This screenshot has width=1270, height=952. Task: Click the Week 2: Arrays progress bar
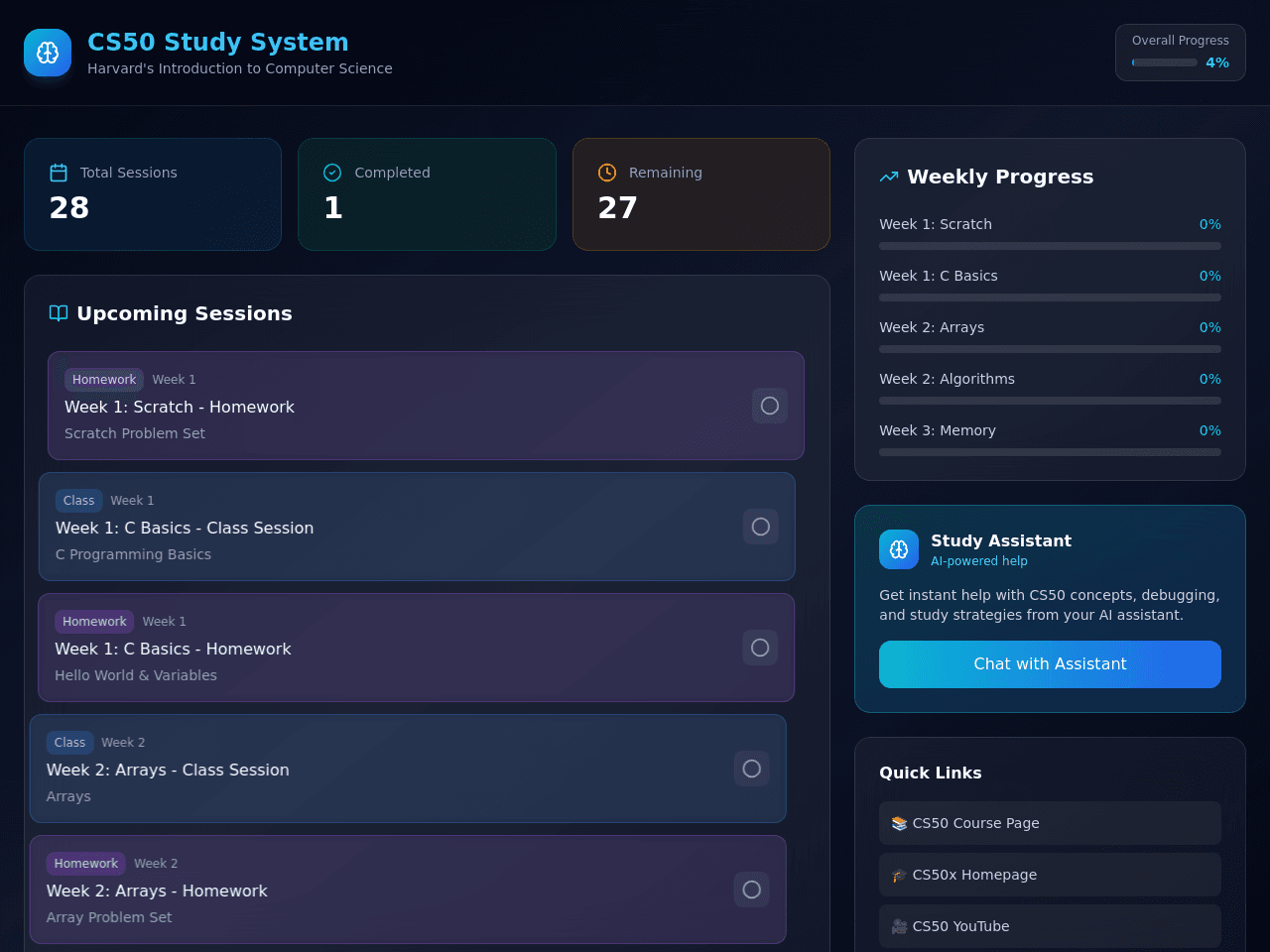[1050, 349]
